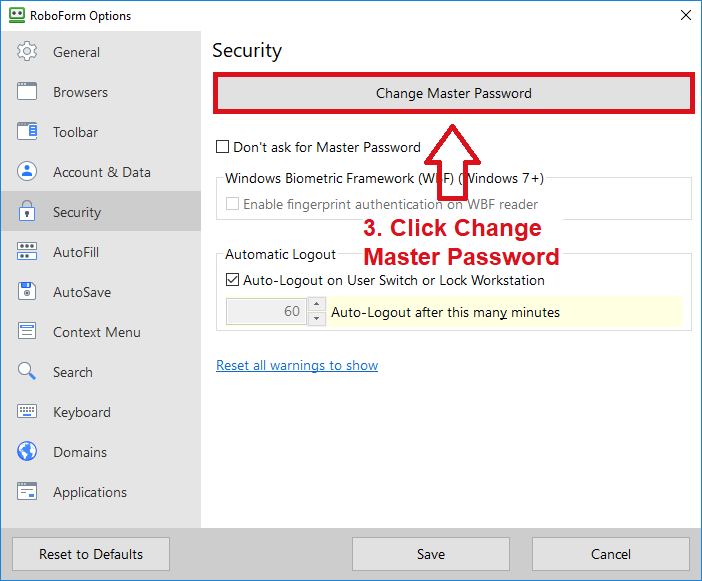Save the RoboForm options

tap(431, 554)
